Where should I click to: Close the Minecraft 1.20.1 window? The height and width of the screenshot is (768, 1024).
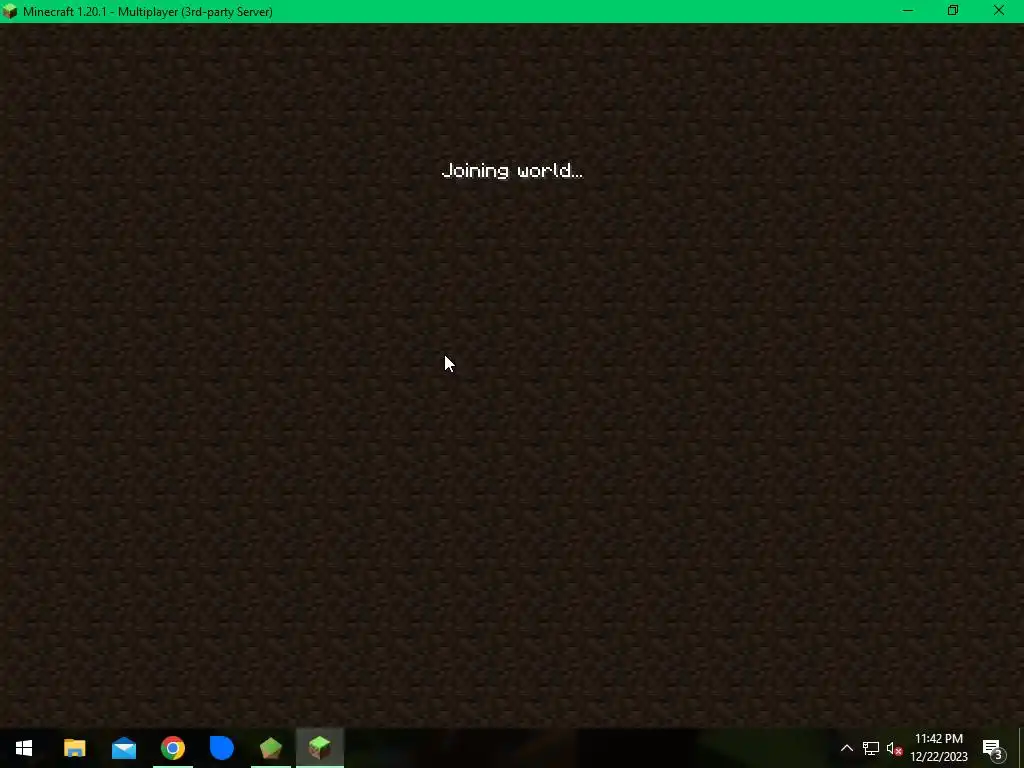999,11
